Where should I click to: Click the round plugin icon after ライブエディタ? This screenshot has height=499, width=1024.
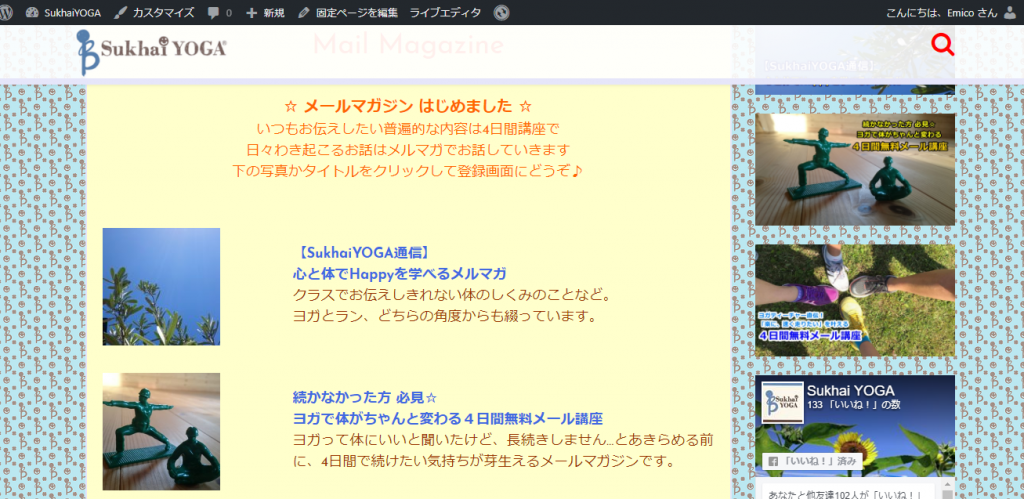[x=501, y=12]
